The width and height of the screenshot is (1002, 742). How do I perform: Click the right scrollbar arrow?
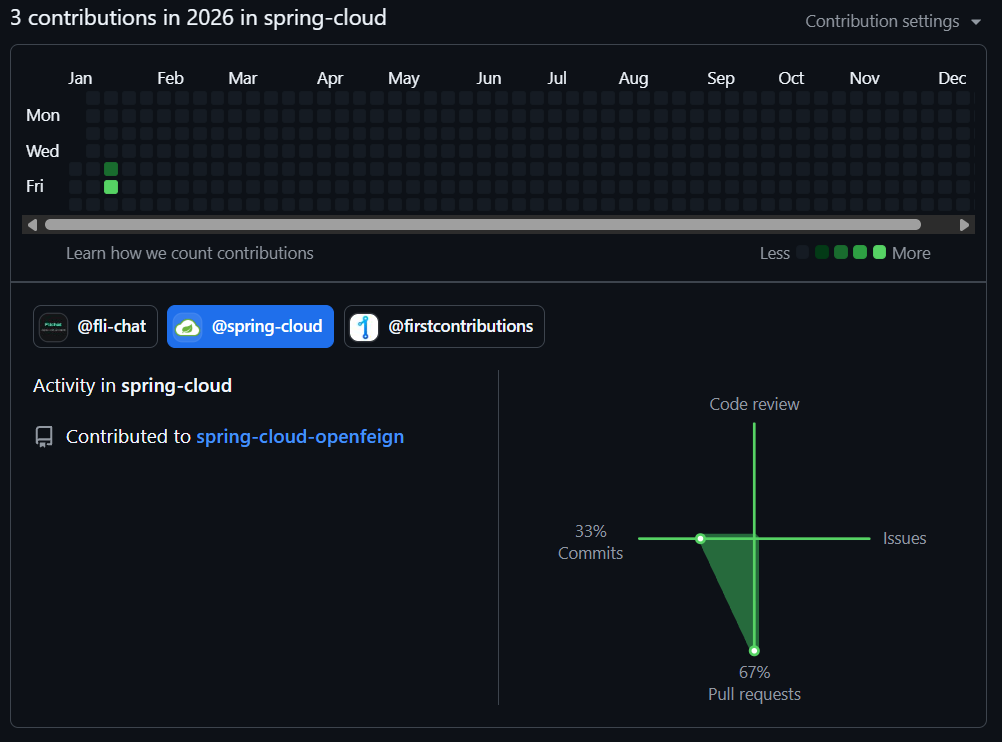tap(964, 225)
